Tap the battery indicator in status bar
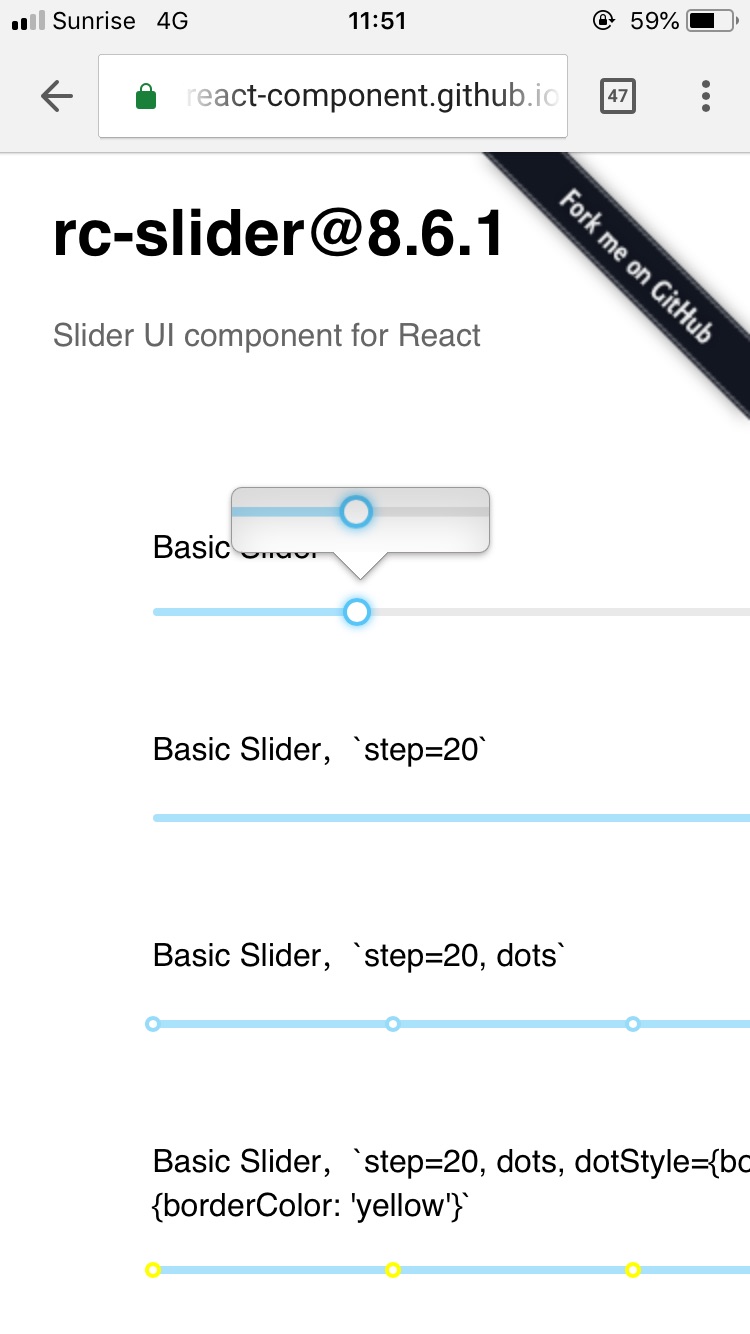Image resolution: width=750 pixels, height=1334 pixels. (714, 20)
